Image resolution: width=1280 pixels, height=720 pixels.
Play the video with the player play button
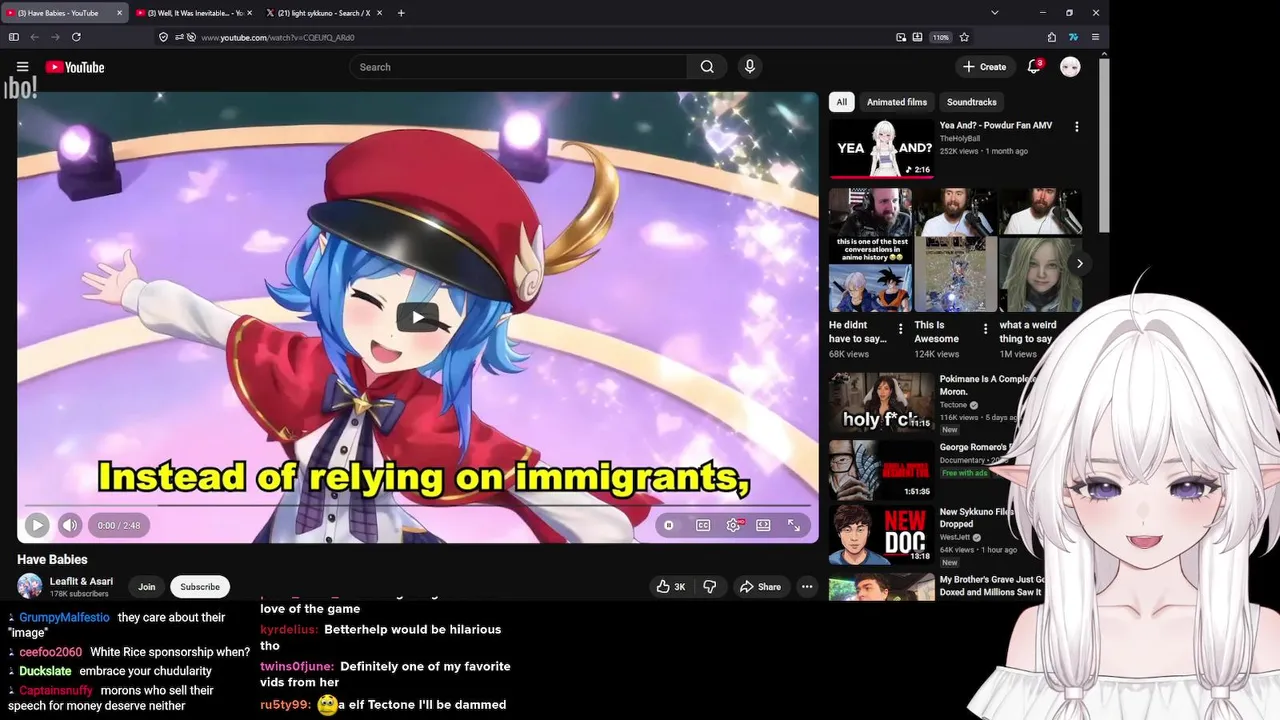click(37, 525)
